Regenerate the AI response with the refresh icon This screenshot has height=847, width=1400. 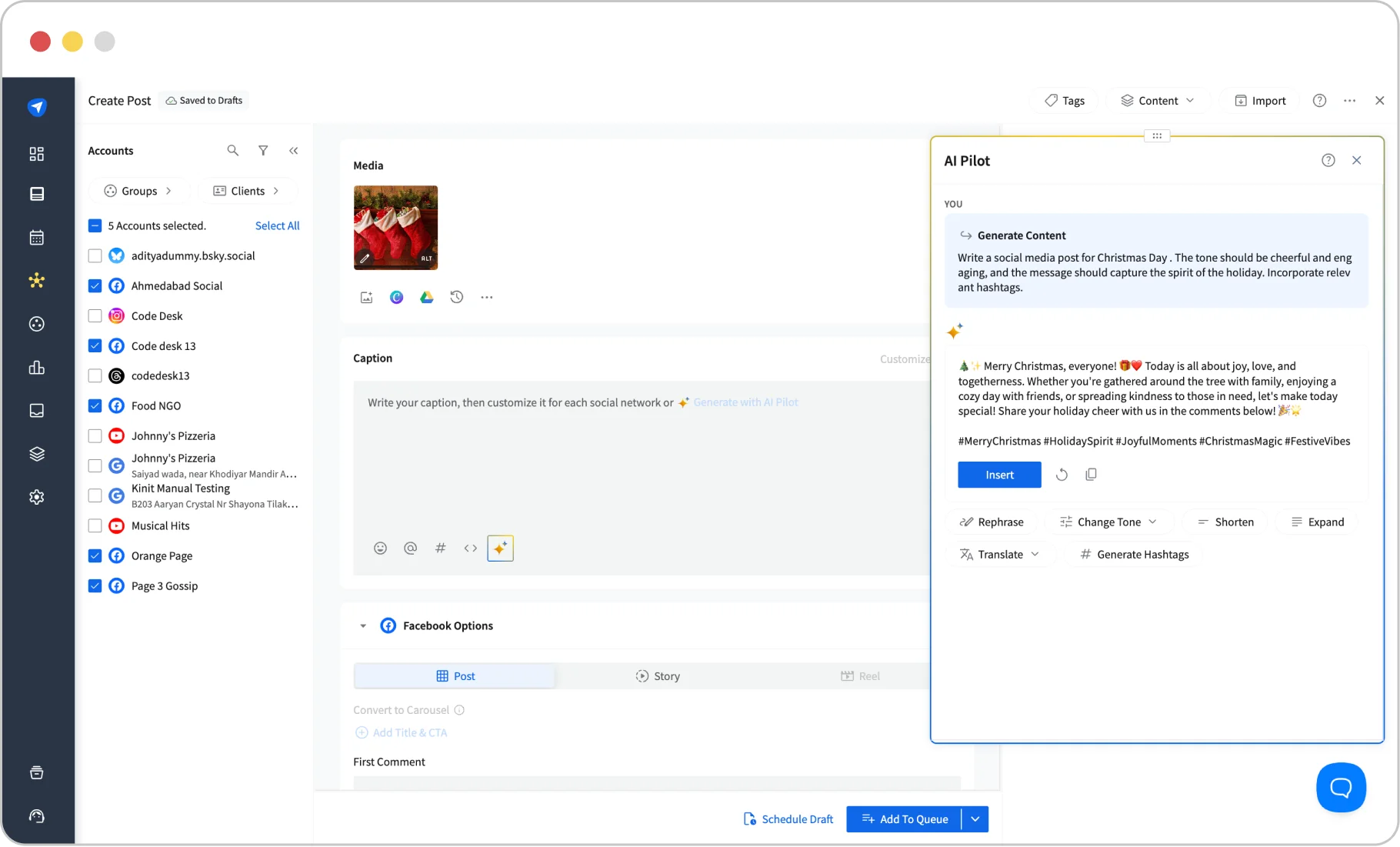(1062, 474)
